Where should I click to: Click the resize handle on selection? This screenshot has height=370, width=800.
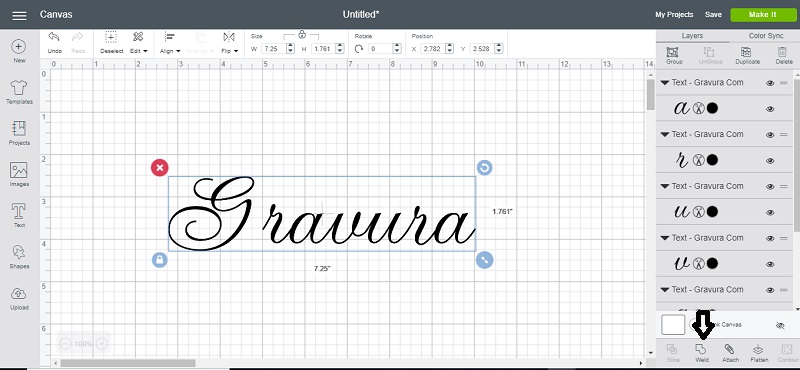(x=484, y=260)
